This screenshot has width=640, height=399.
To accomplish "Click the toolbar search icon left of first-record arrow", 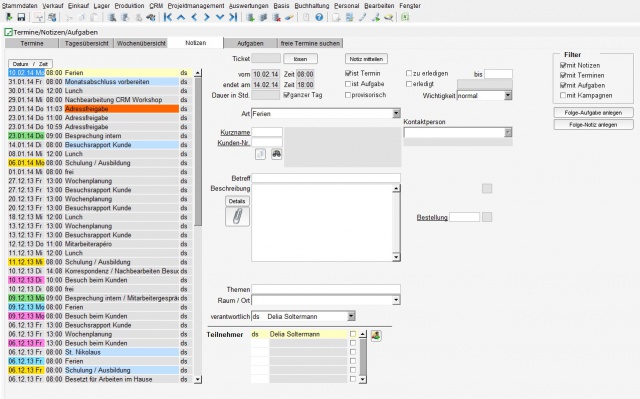I will tap(151, 17).
